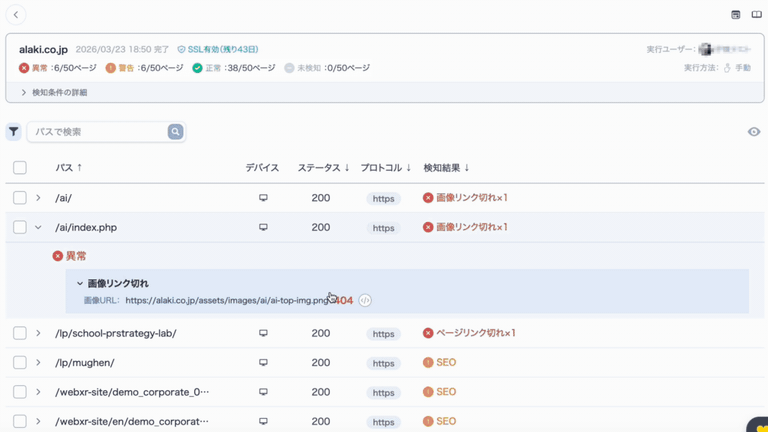Click the magnifier search button

(x=175, y=132)
